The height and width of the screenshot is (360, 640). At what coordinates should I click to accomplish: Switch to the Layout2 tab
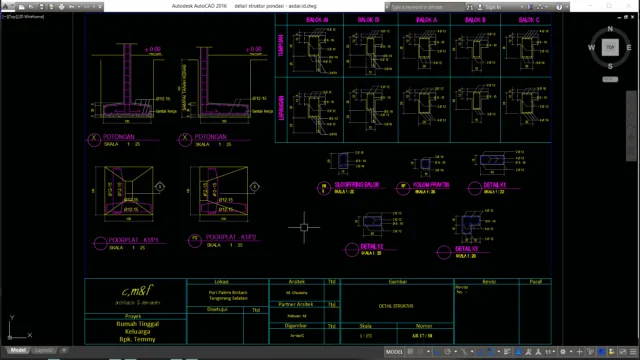tap(43, 350)
